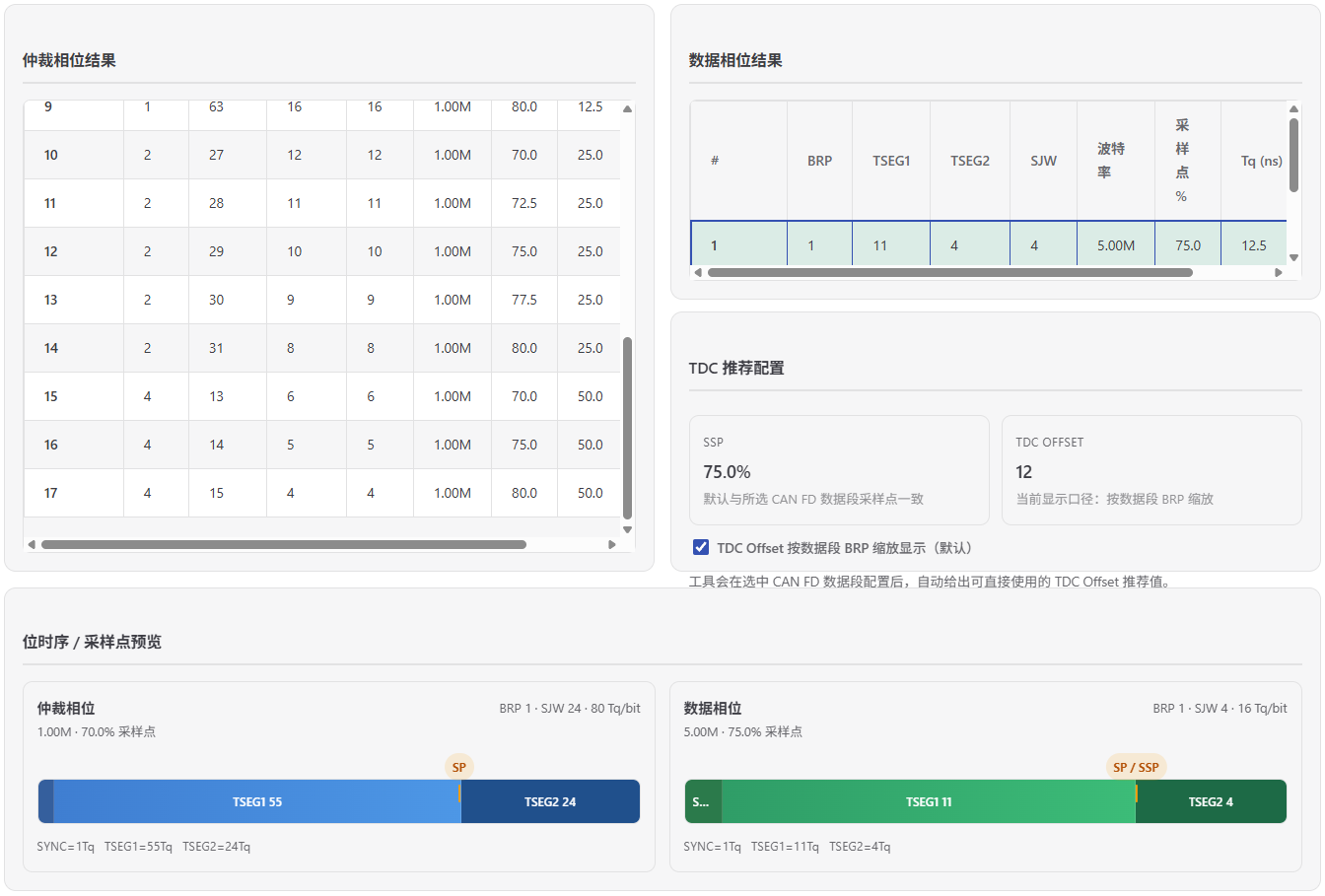Click scroll left arrow in arbitration table

point(32,544)
